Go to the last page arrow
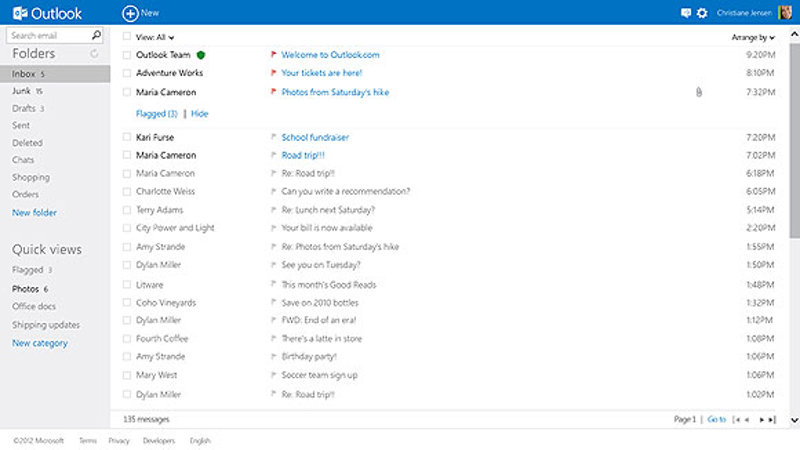Image resolution: width=800 pixels, height=450 pixels. 772,420
